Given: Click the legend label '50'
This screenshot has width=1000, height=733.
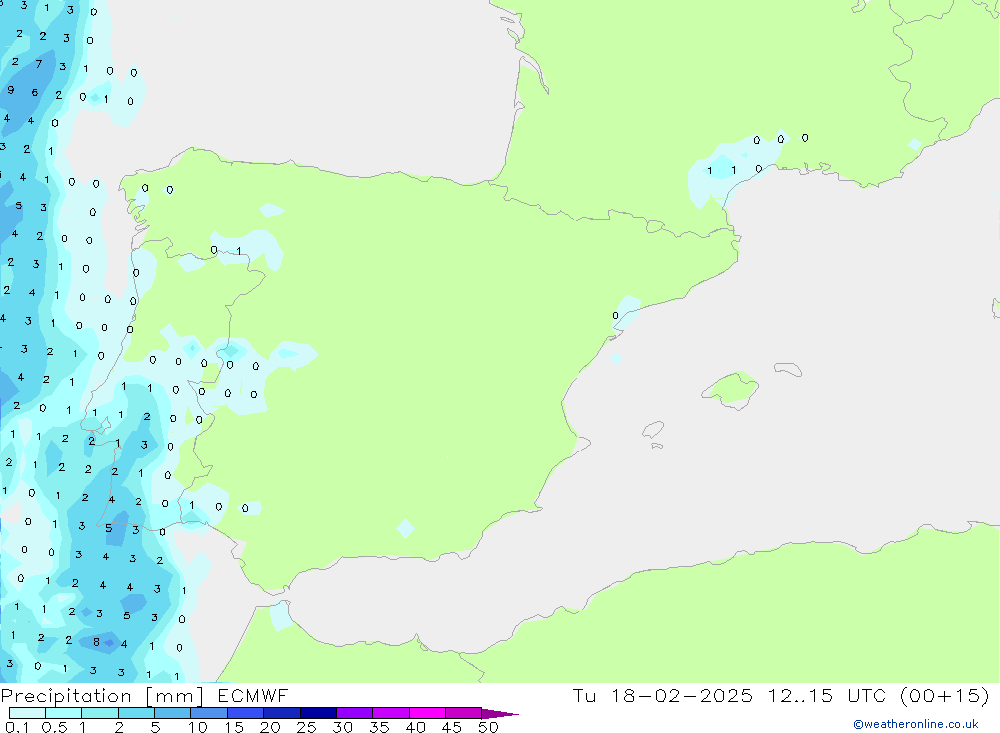Looking at the screenshot, I should click(x=488, y=727).
